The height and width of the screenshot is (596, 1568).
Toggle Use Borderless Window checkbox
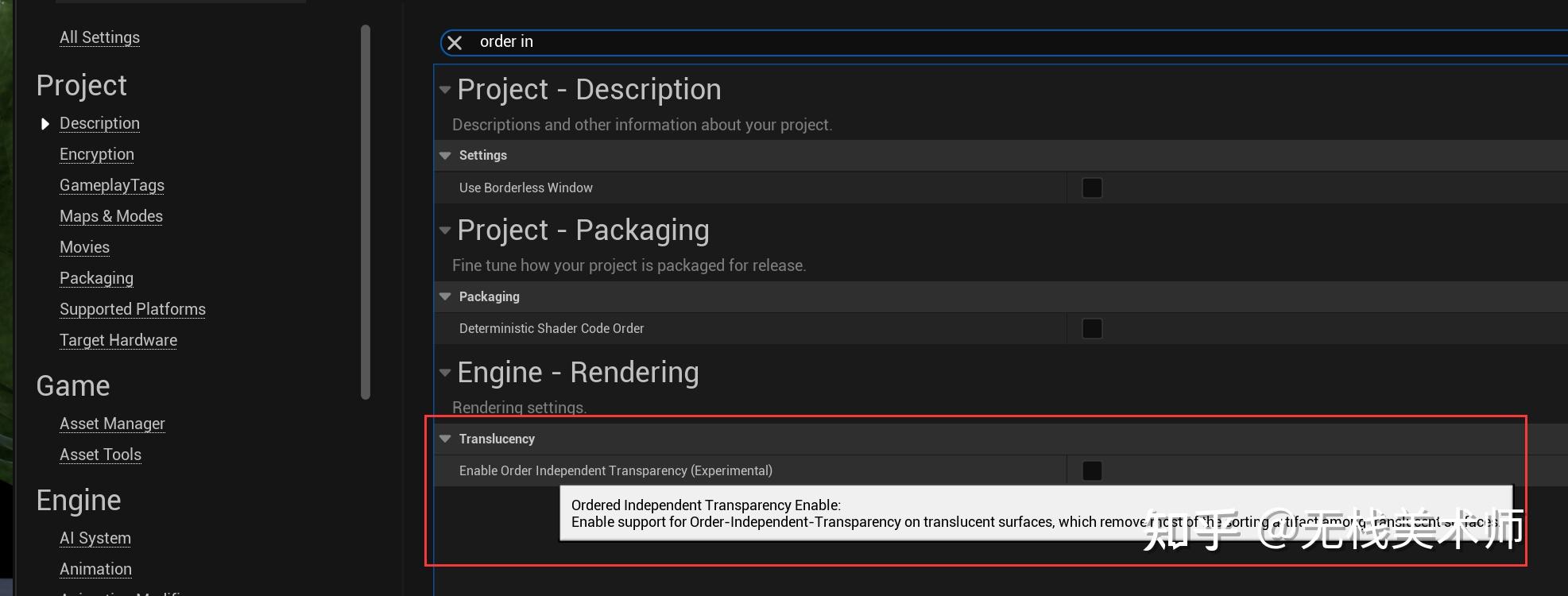1092,188
